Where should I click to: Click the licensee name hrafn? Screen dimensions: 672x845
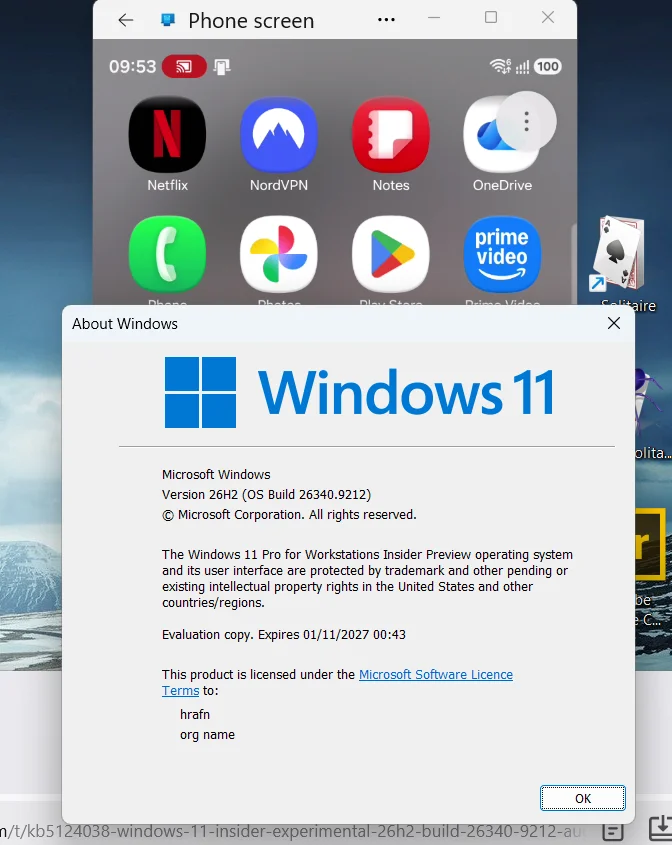195,715
